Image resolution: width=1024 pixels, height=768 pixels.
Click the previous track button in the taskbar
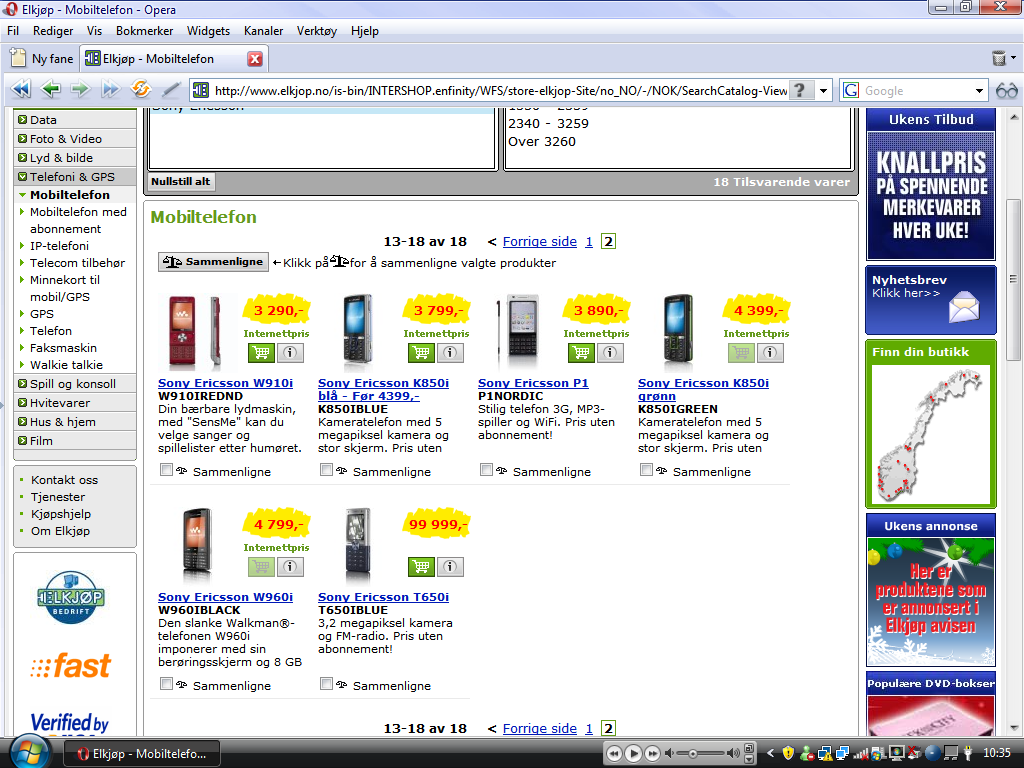pos(614,753)
